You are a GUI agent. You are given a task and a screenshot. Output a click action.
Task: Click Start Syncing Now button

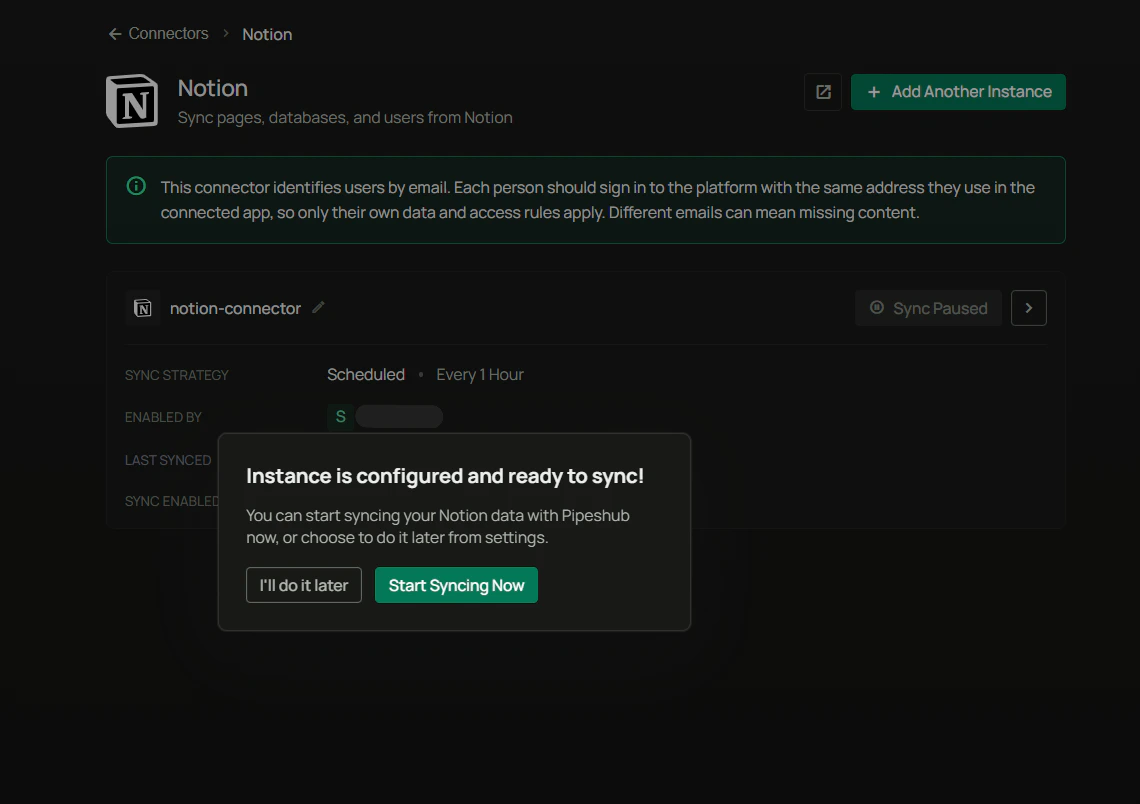457,585
